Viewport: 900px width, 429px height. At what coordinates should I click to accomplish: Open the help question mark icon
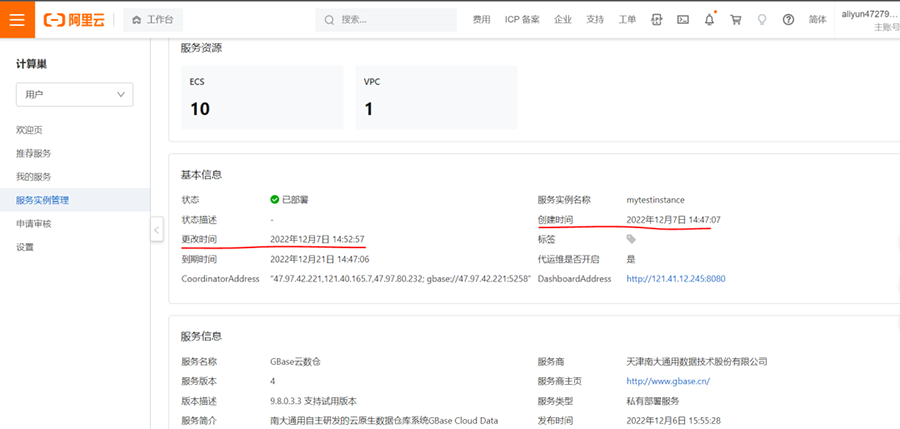pyautogui.click(x=788, y=20)
